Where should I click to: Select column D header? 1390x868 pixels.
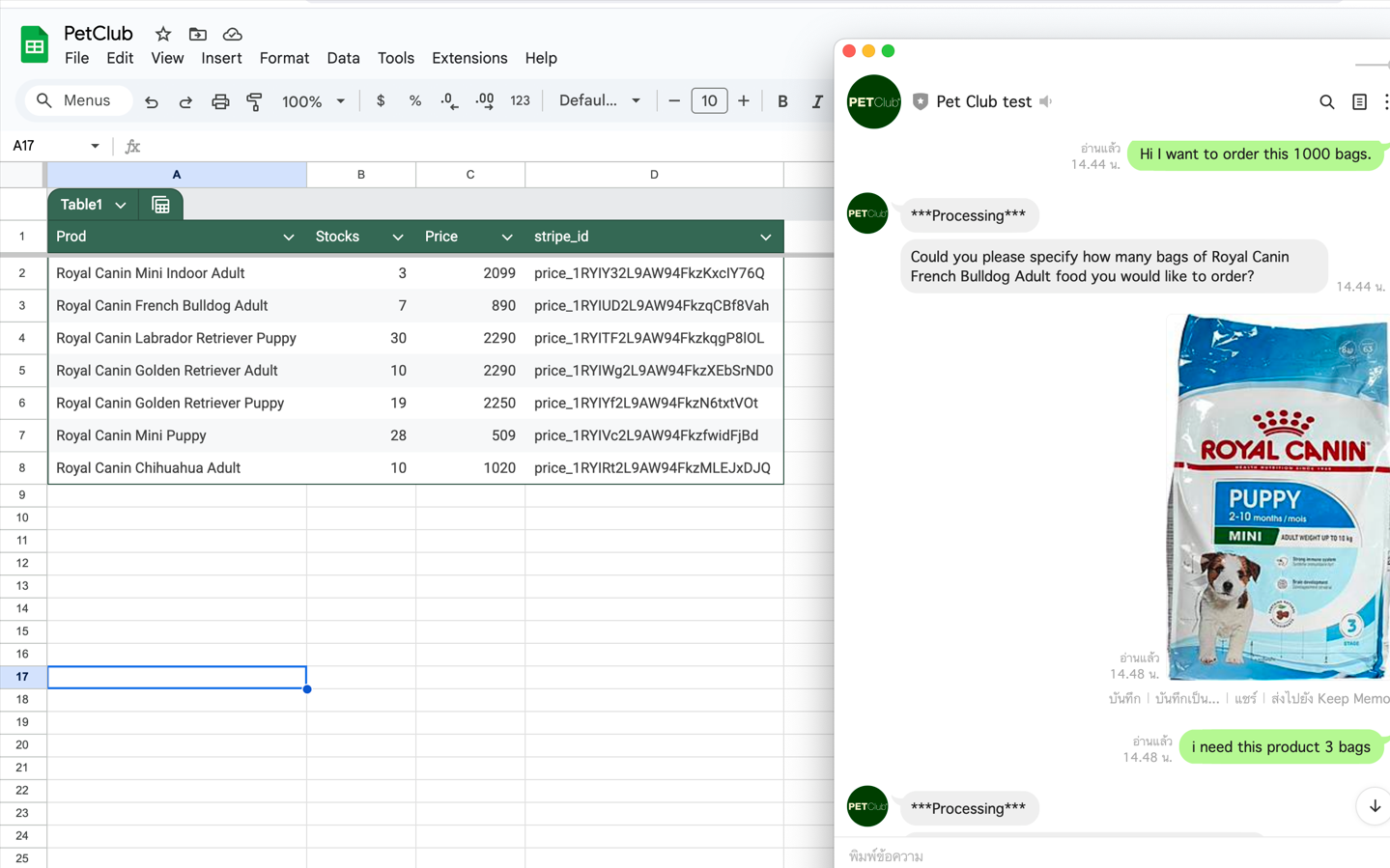[x=654, y=175]
